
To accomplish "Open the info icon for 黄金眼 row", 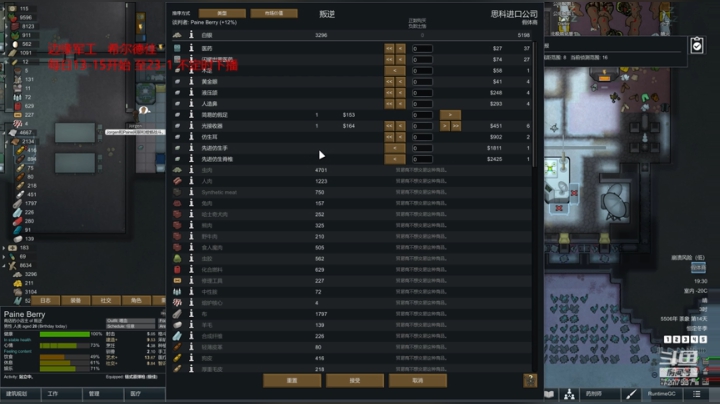I will pos(191,81).
